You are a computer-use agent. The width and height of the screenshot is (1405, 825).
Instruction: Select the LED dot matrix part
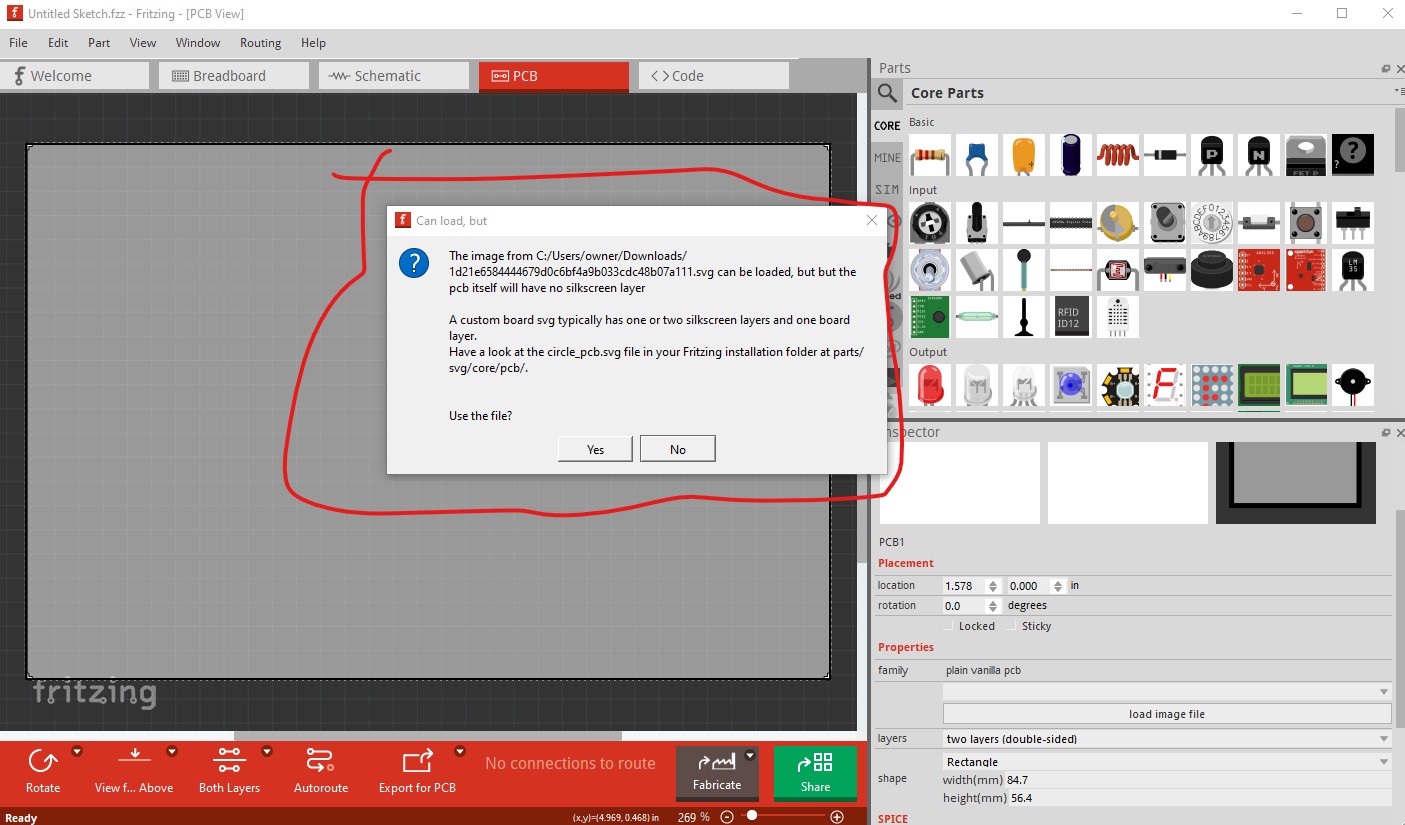click(x=1212, y=386)
